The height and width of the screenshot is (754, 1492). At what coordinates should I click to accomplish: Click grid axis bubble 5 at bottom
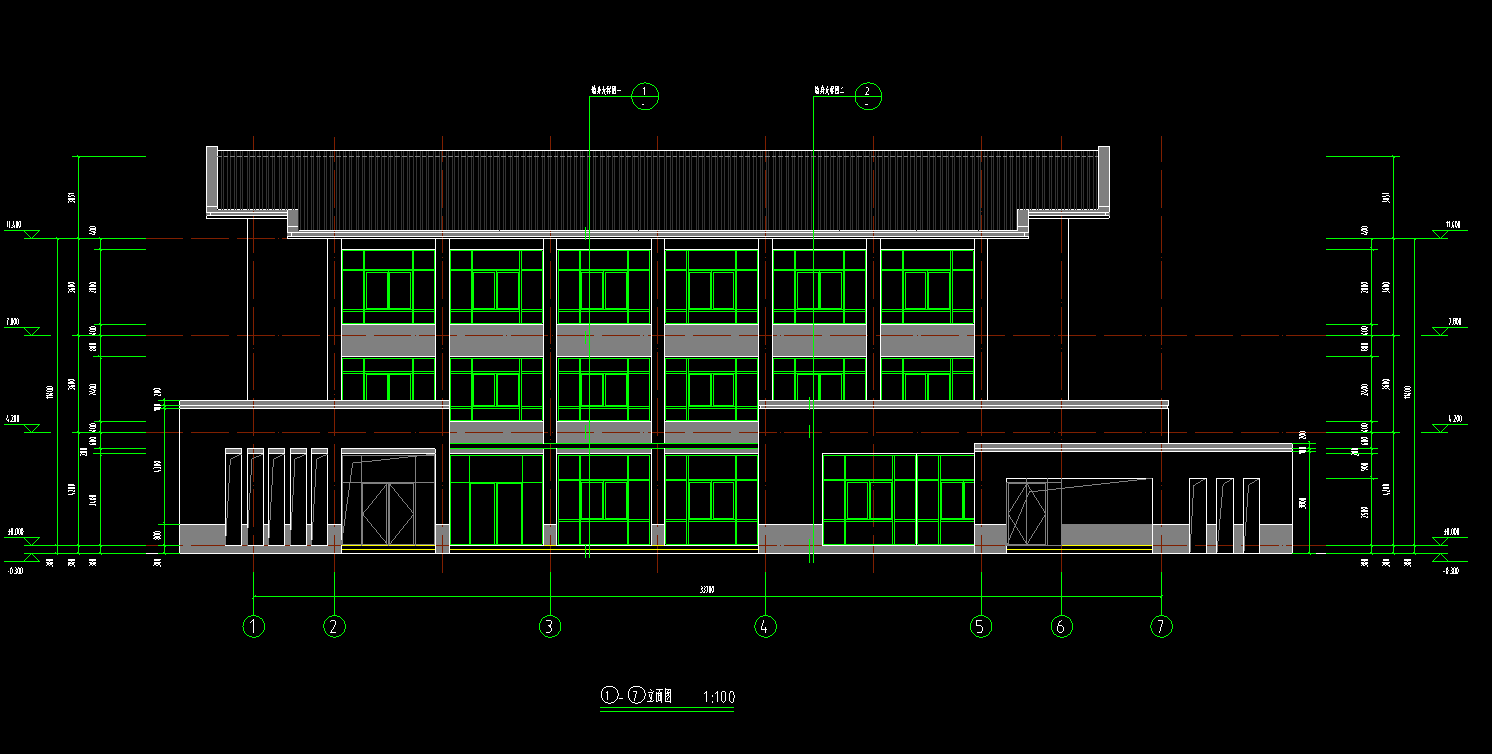coord(981,627)
